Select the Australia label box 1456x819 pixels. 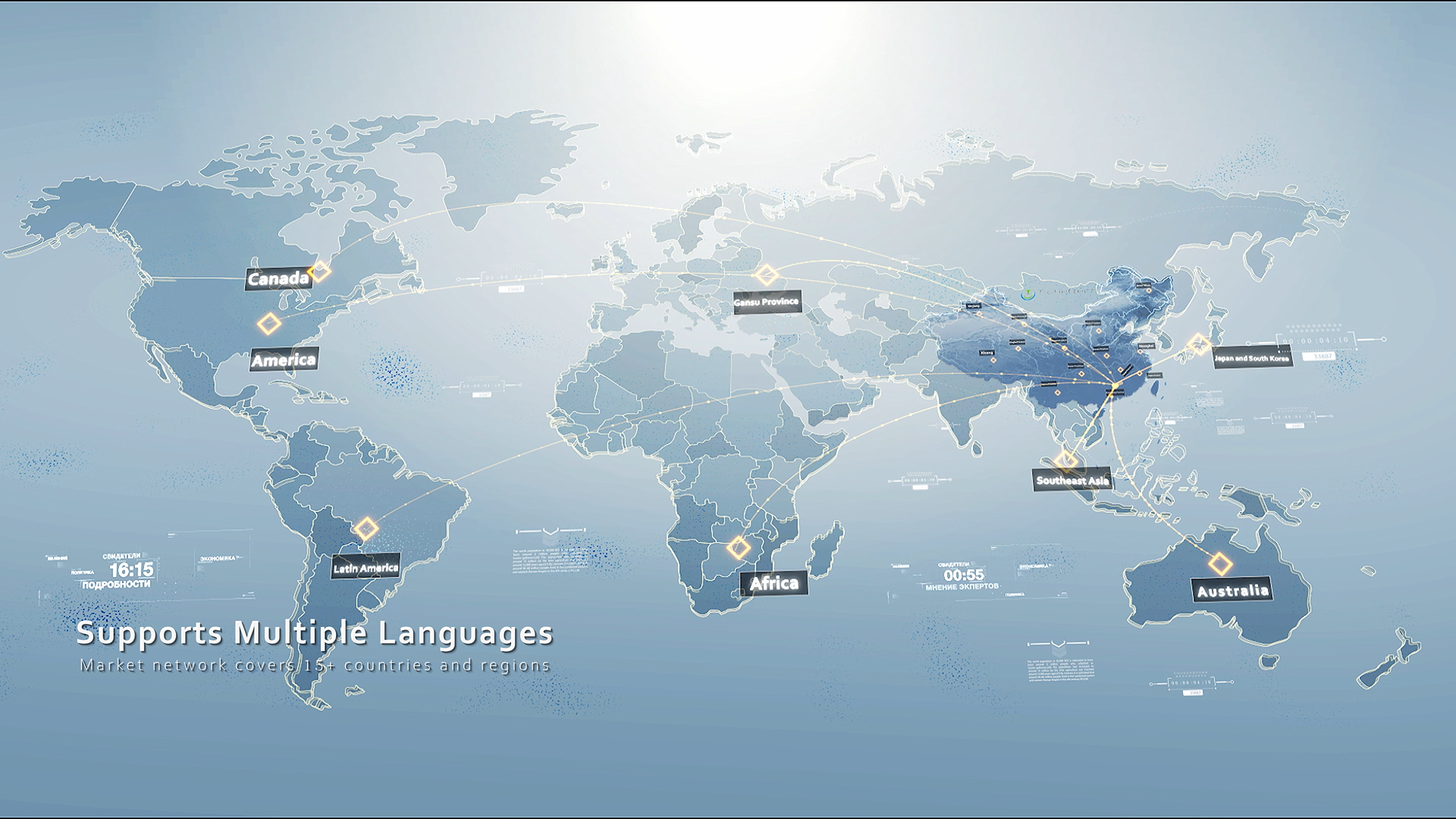point(1232,590)
